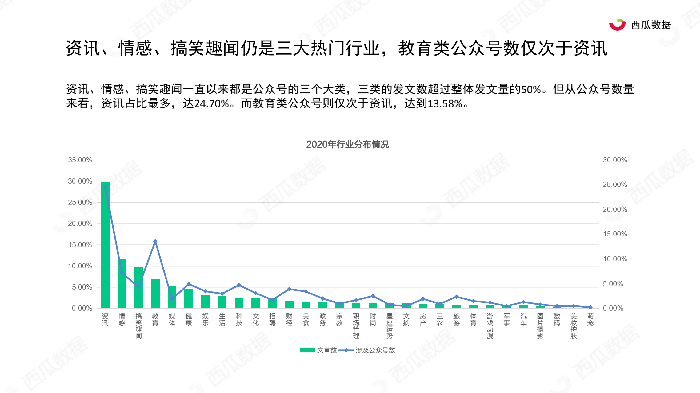Select the 情感 green bar

click(x=122, y=283)
